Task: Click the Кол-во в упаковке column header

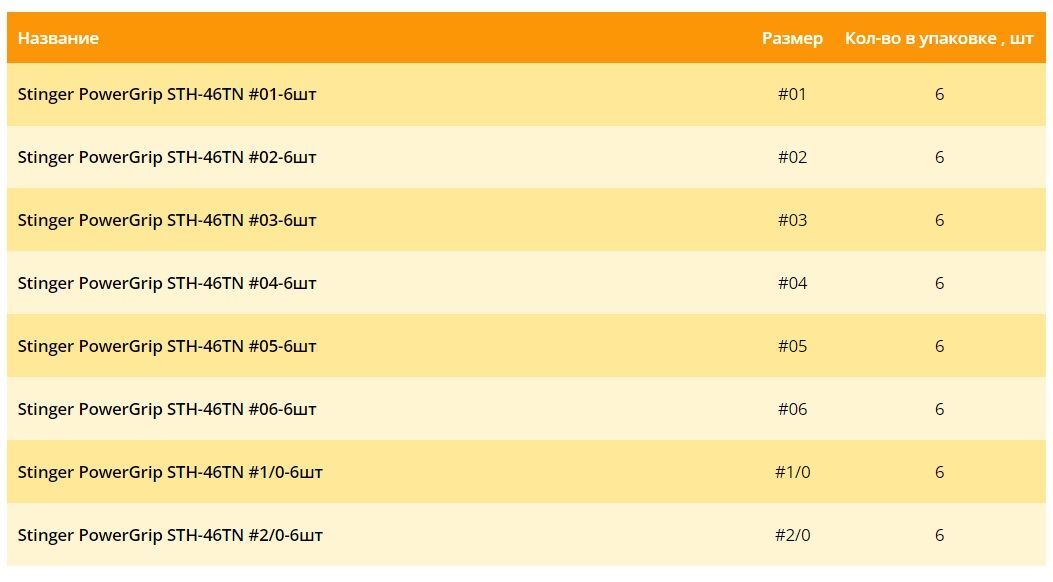Action: tap(938, 38)
